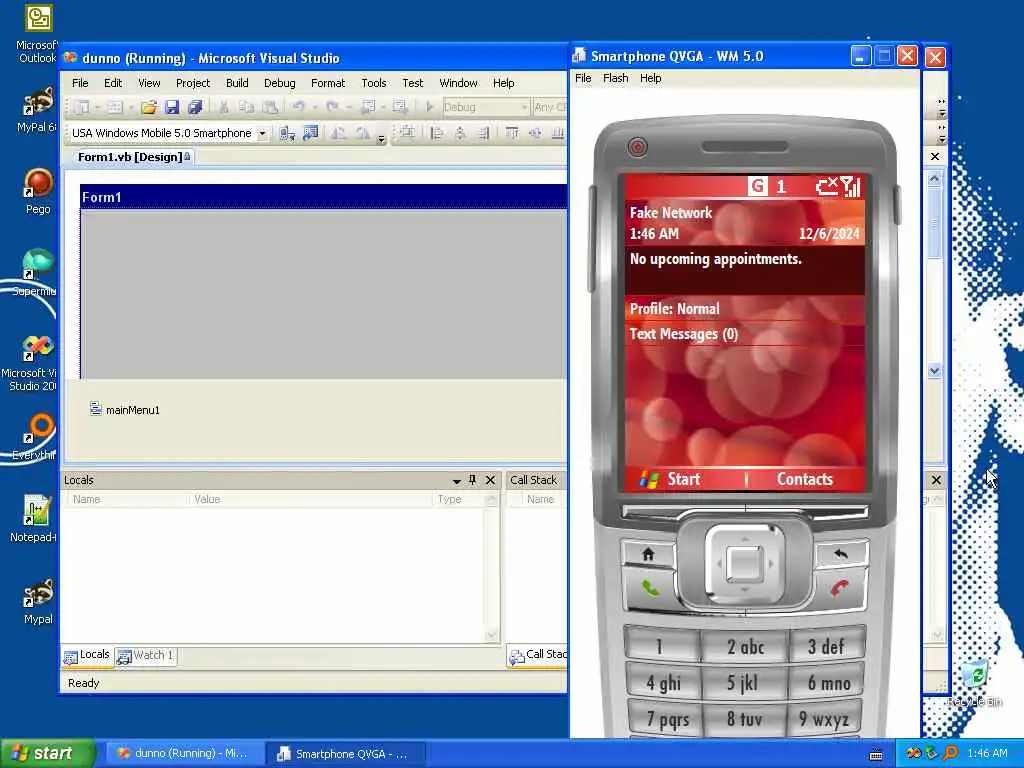Click the Navigate Forward icon
This screenshot has width=1024, height=768.
(x=399, y=106)
